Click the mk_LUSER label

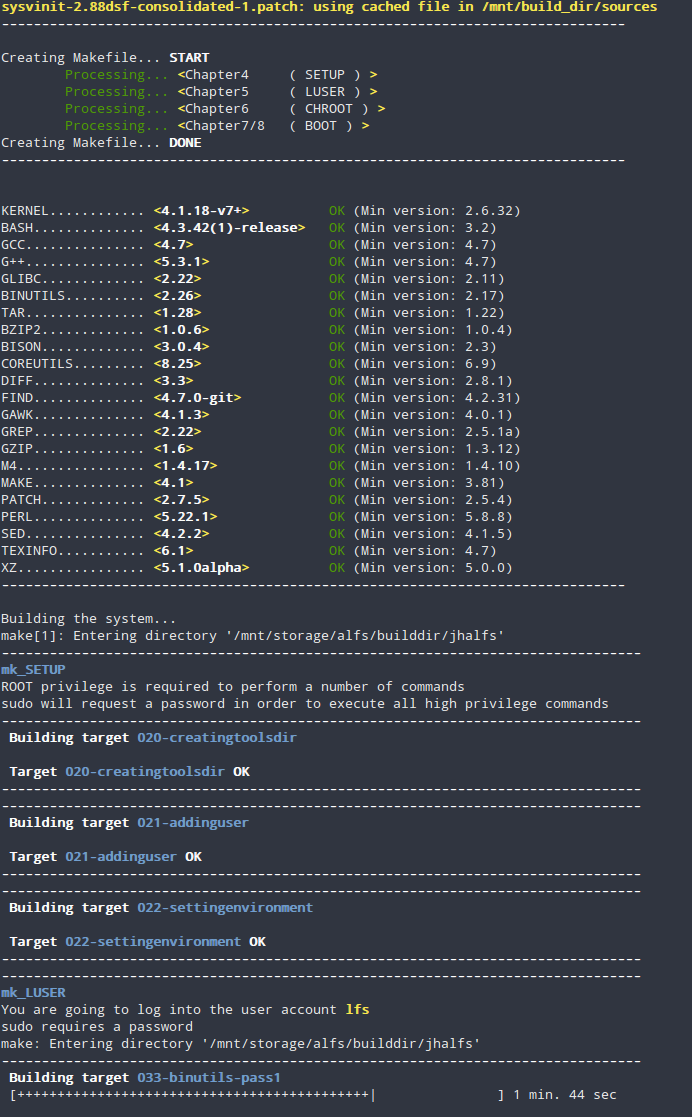pyautogui.click(x=33, y=993)
